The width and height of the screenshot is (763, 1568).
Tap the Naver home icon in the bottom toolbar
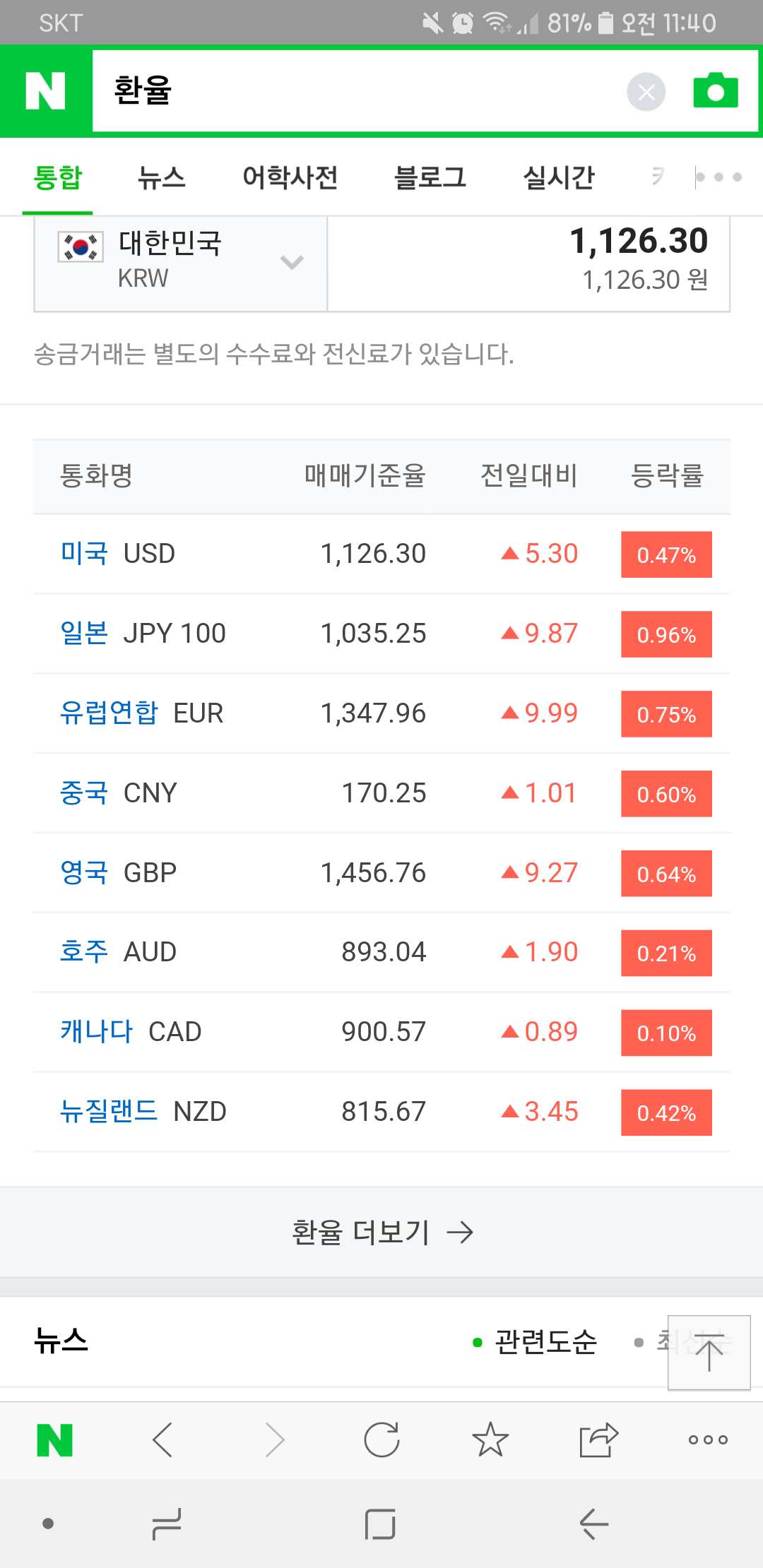coord(54,1440)
